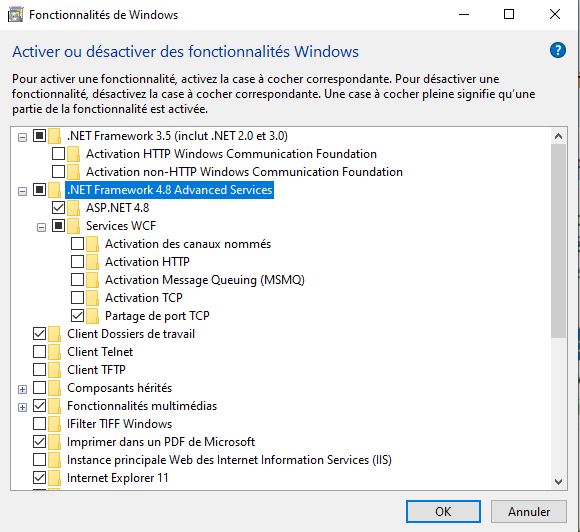This screenshot has height=532, width=580.
Task: Click folder icon beside IFilter TIFF Windows
Action: (x=54, y=424)
